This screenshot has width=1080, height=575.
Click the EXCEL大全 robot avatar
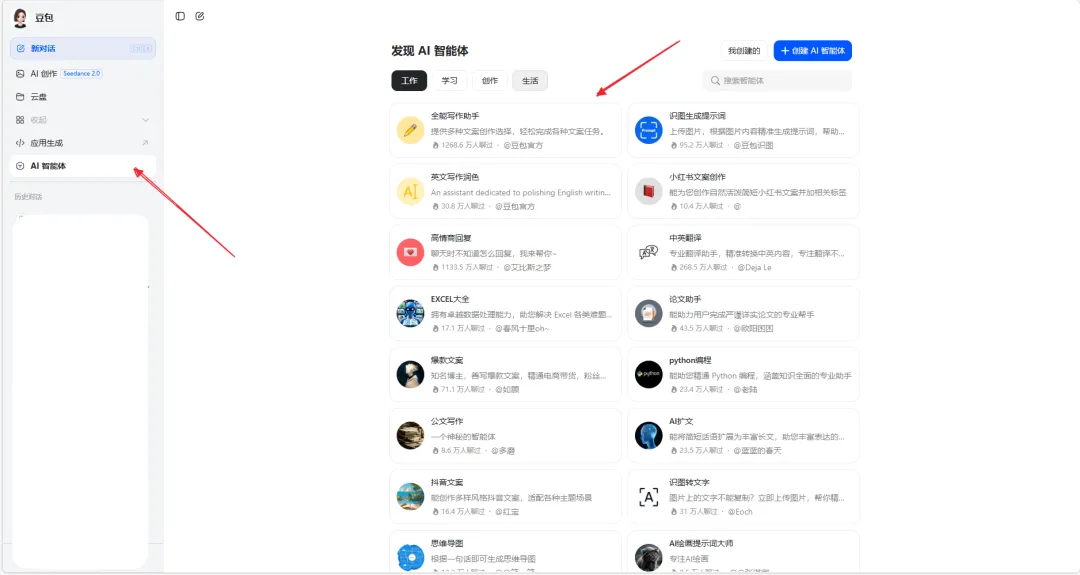click(x=410, y=313)
